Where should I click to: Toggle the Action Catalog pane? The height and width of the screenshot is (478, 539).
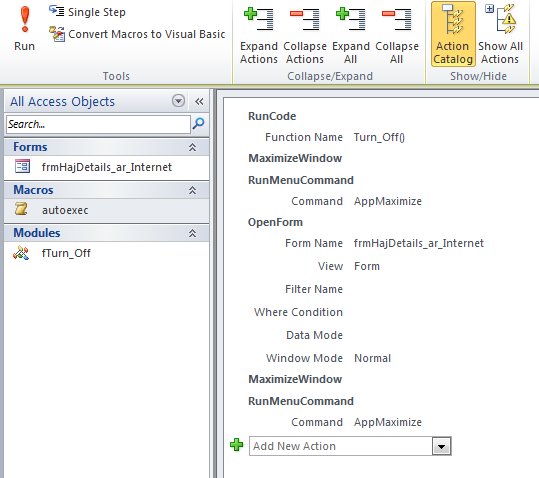[x=453, y=34]
